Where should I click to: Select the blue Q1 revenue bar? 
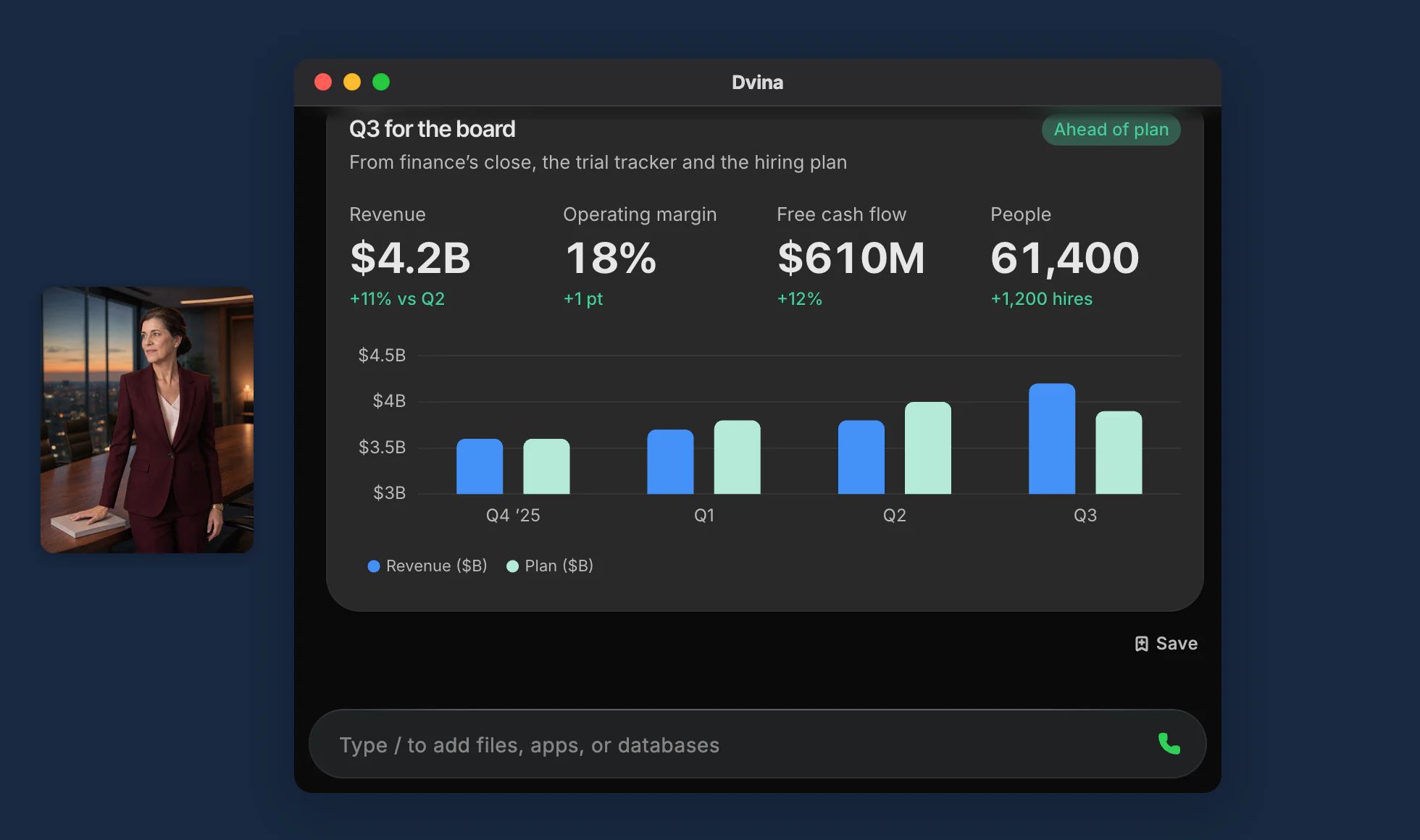(670, 462)
